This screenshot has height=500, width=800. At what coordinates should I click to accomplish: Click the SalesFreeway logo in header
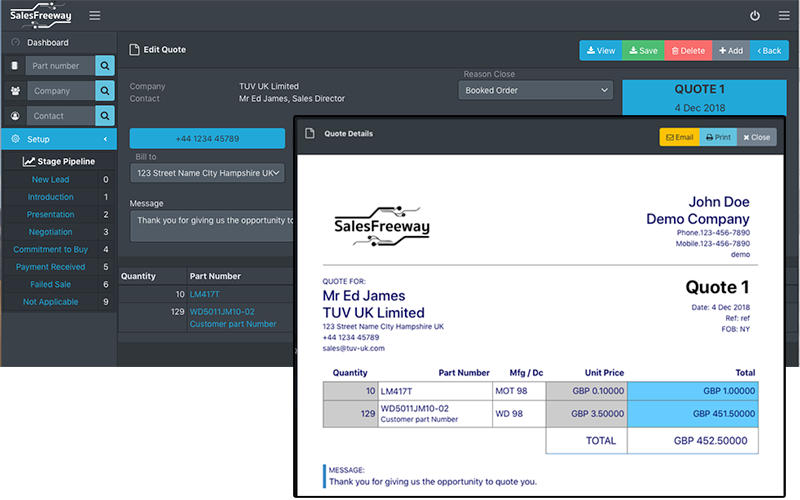41,15
